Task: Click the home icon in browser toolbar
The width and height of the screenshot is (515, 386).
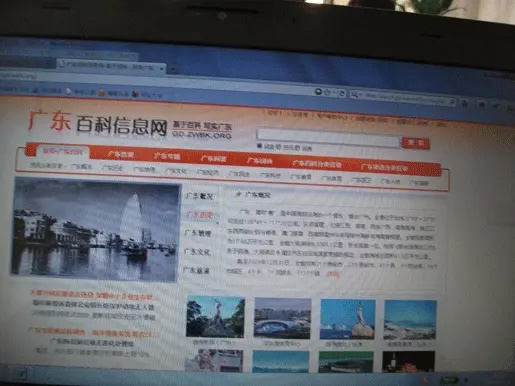Action: (x=464, y=103)
